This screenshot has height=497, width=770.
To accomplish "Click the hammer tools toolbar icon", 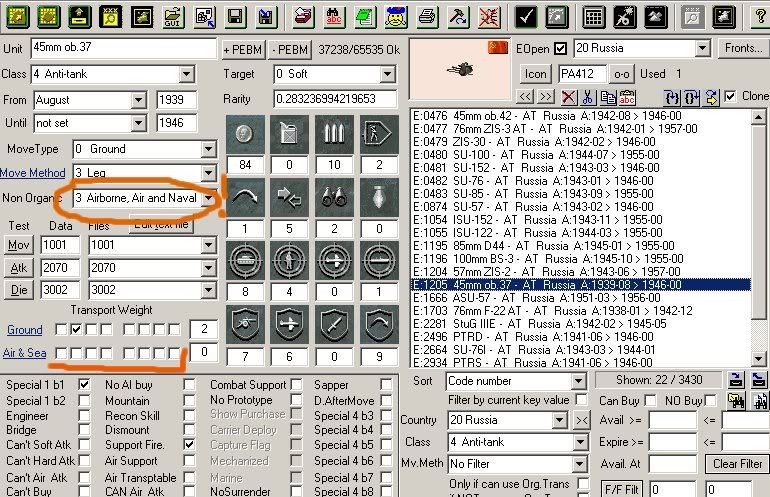I will 458,18.
